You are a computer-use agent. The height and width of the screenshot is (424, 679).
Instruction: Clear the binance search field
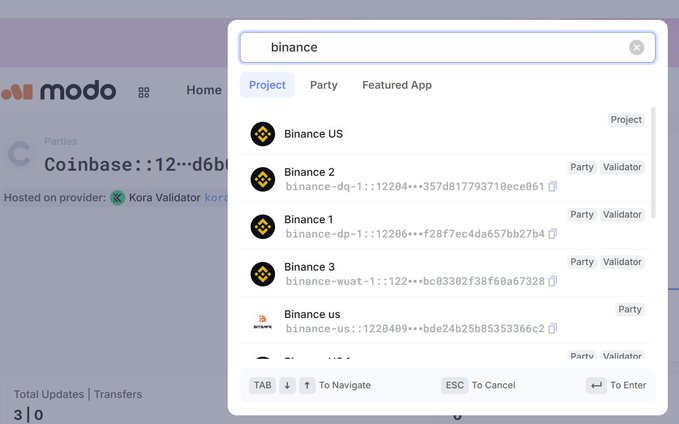(x=636, y=47)
